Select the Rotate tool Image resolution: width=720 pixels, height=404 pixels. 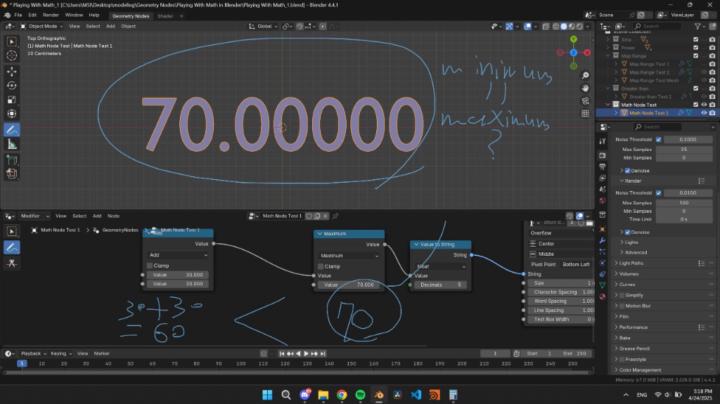[x=11, y=87]
